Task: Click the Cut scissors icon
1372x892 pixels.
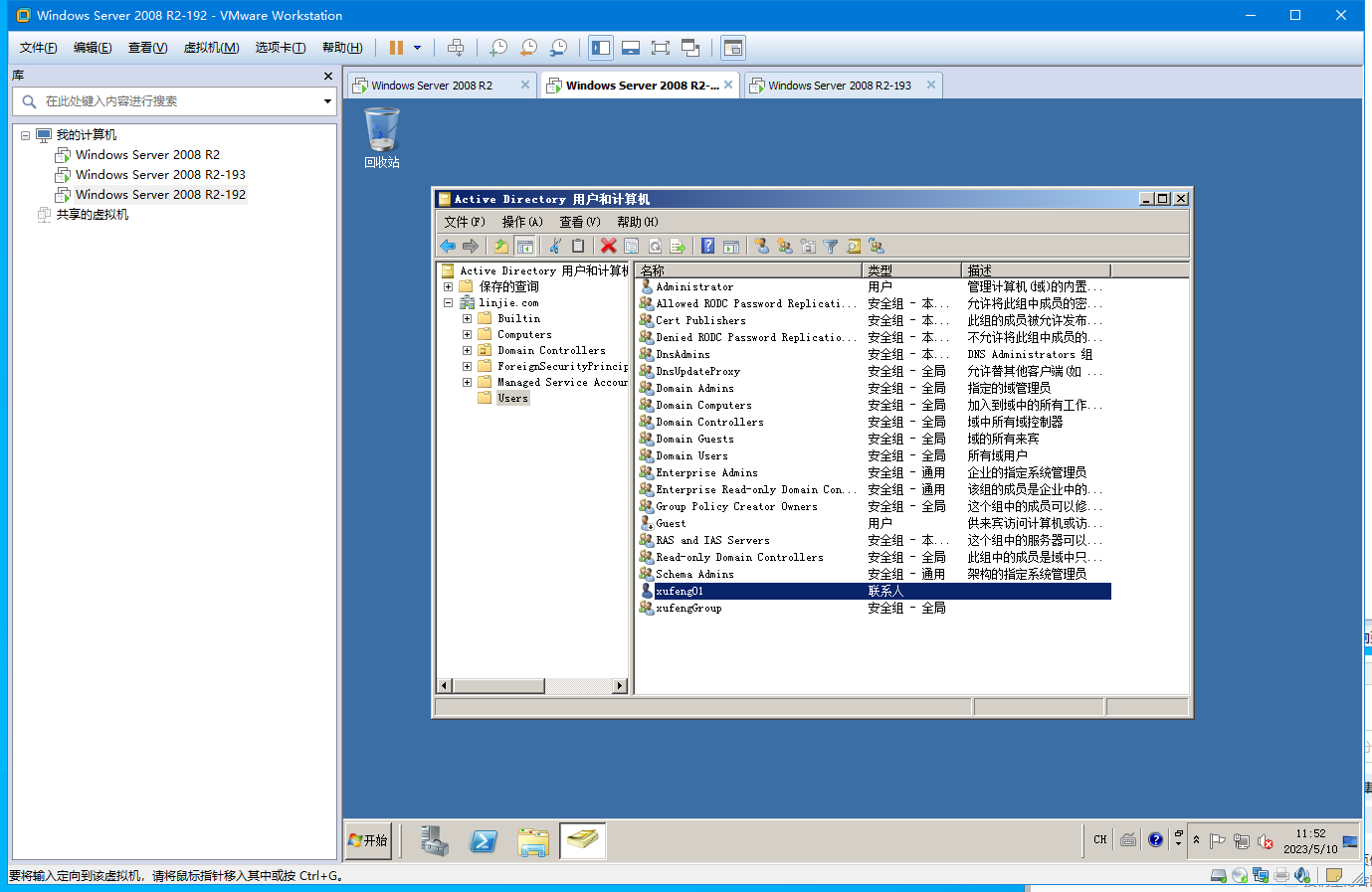Action: (555, 246)
